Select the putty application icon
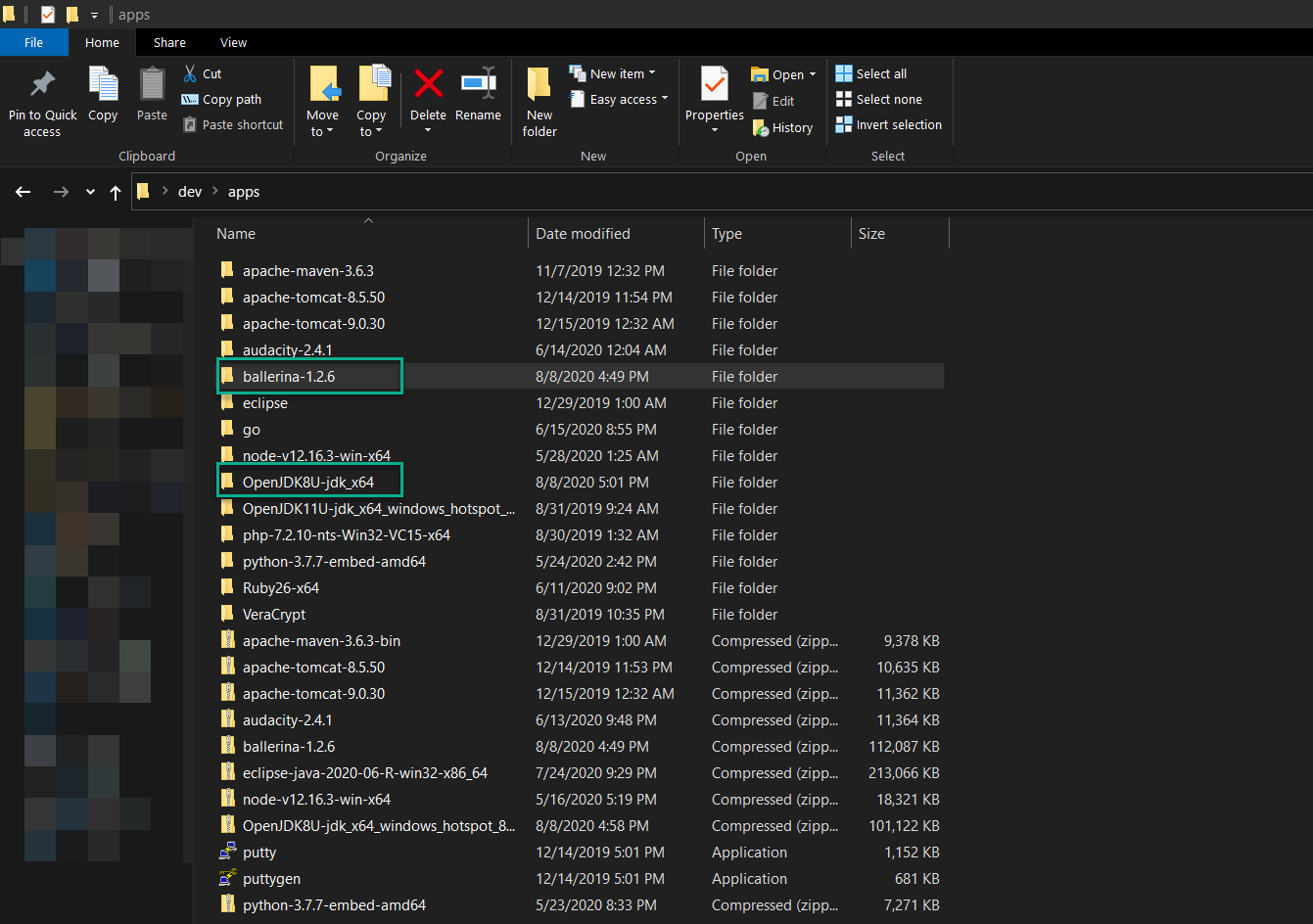The width and height of the screenshot is (1313, 924). 227,852
